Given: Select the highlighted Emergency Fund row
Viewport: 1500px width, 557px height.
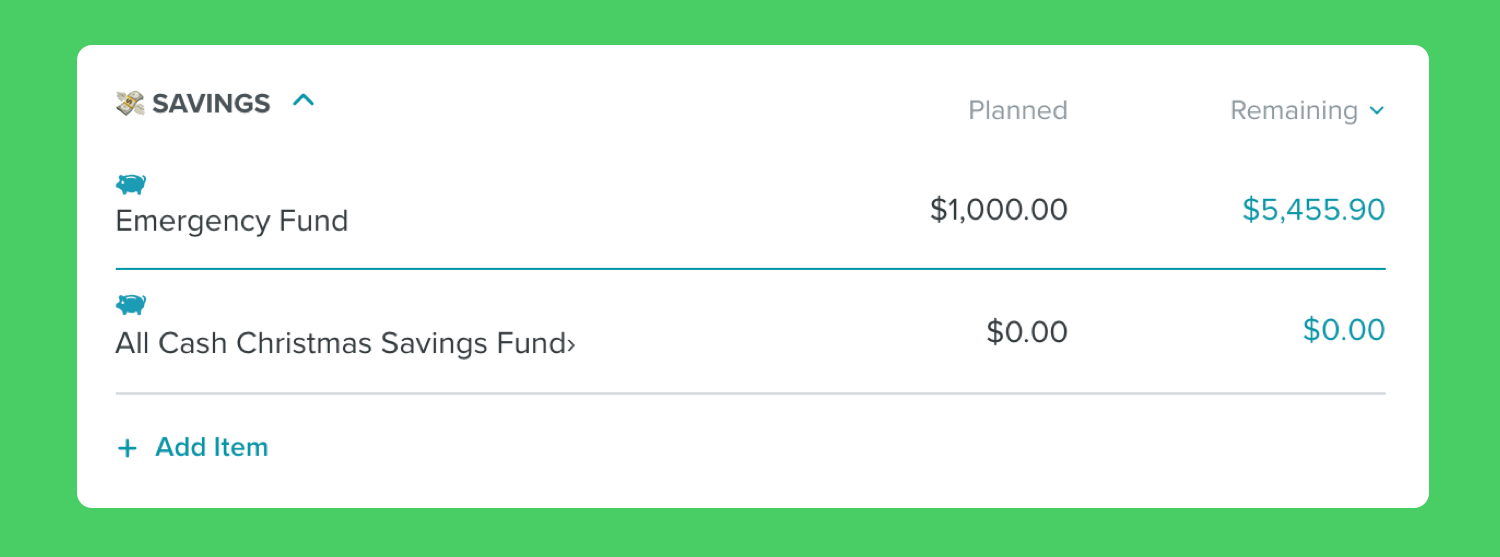Looking at the screenshot, I should click(x=751, y=209).
